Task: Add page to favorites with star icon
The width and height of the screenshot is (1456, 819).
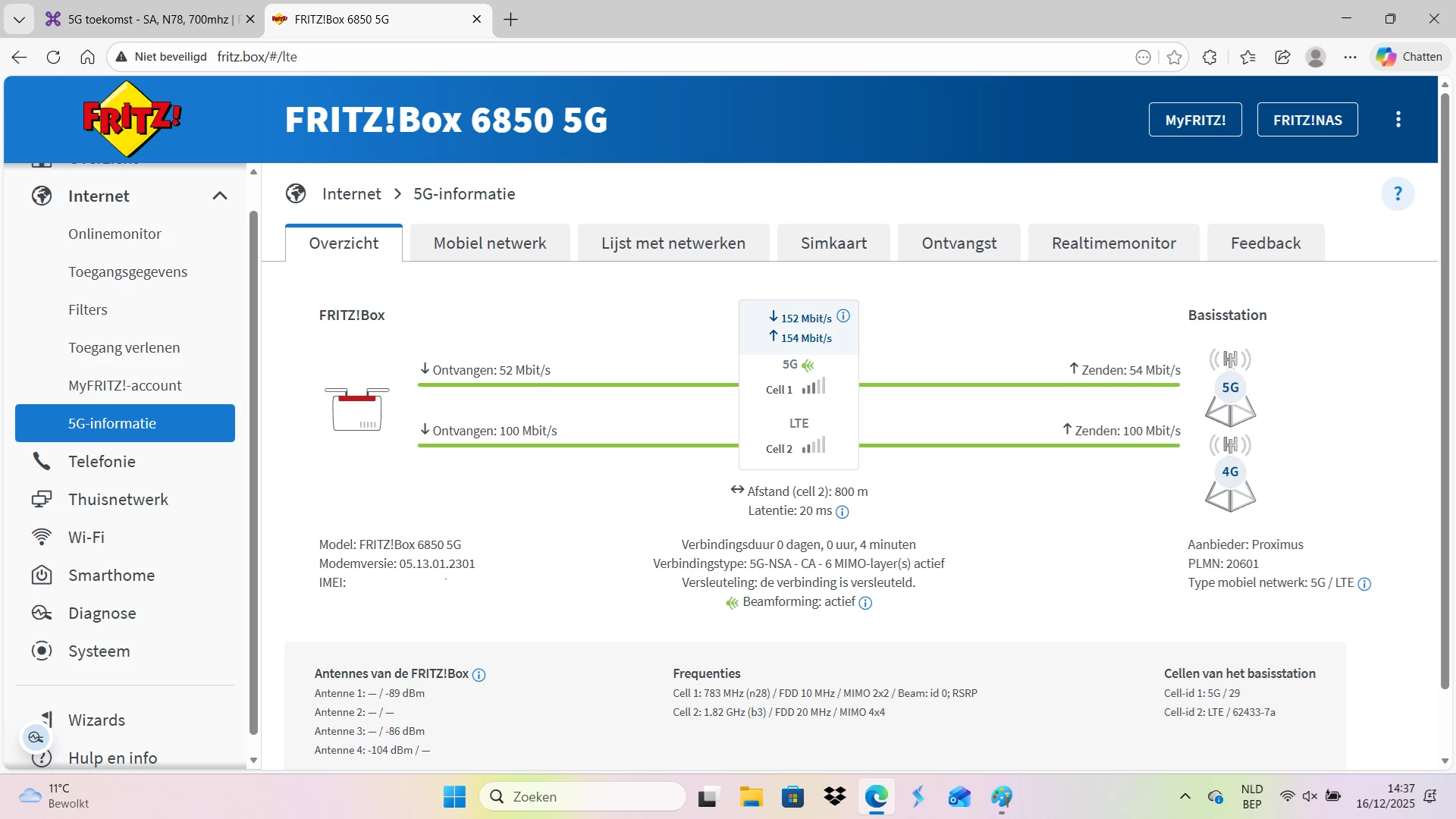Action: point(1175,57)
